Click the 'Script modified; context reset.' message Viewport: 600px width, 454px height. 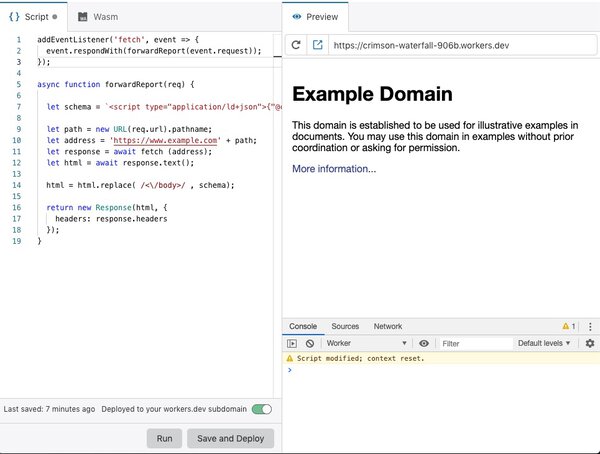[360, 359]
